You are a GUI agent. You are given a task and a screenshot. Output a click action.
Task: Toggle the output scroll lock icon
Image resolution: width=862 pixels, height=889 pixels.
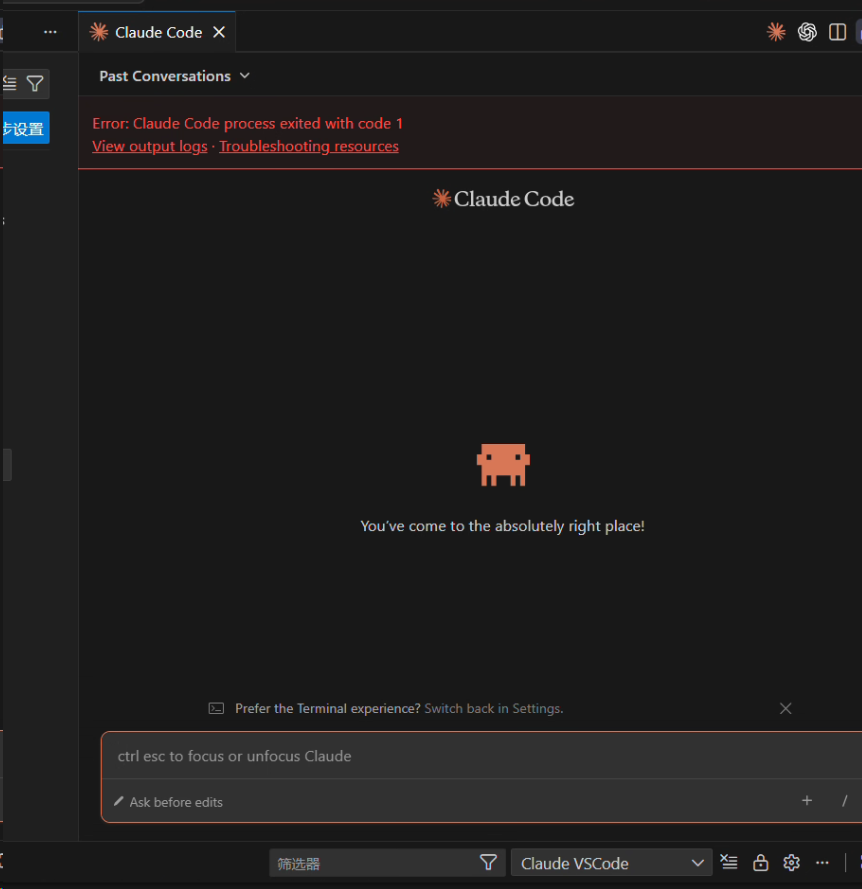[x=760, y=862]
